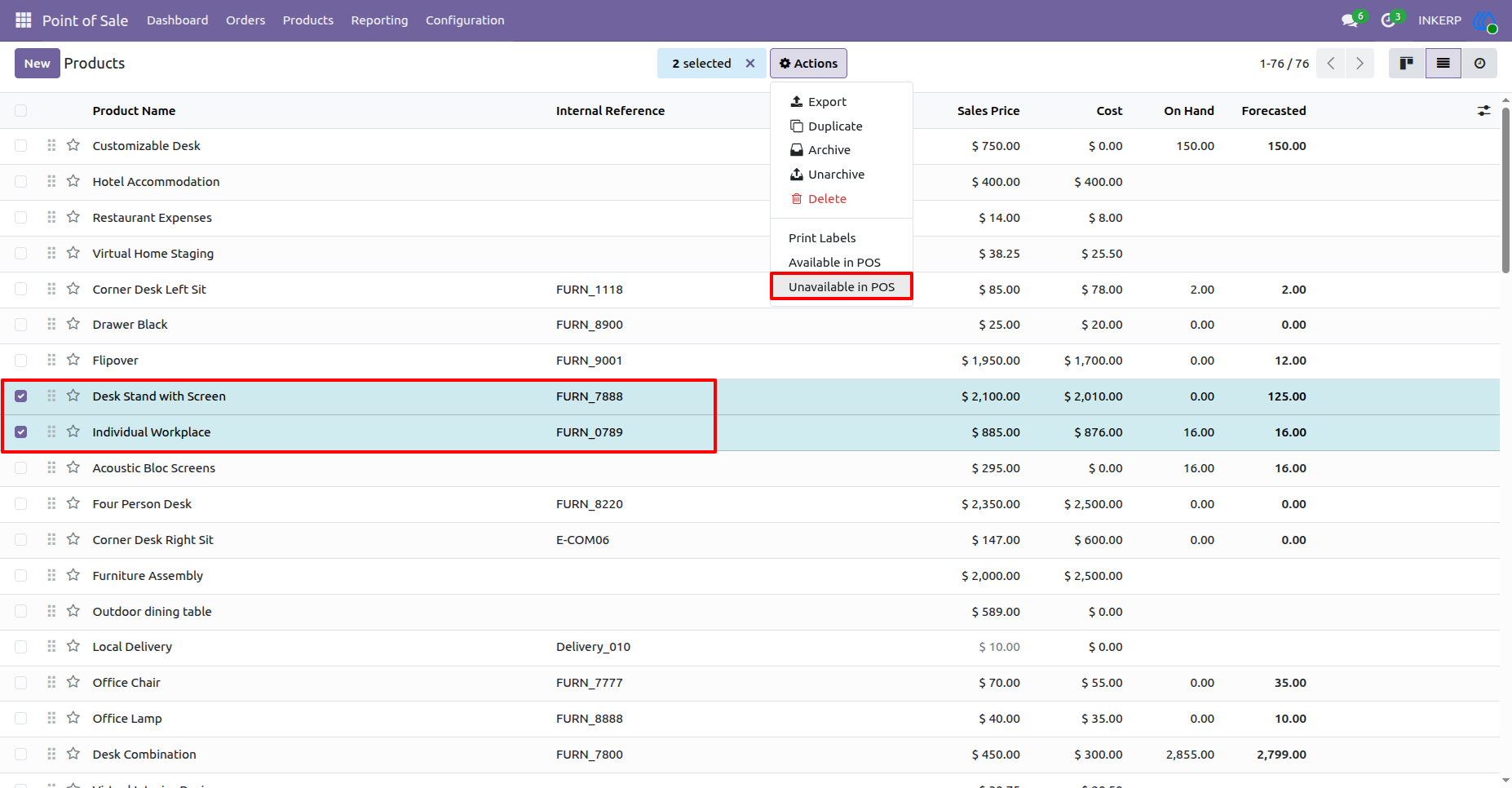This screenshot has height=788, width=1512.
Task: Click the user avatar icon
Action: click(x=1485, y=20)
